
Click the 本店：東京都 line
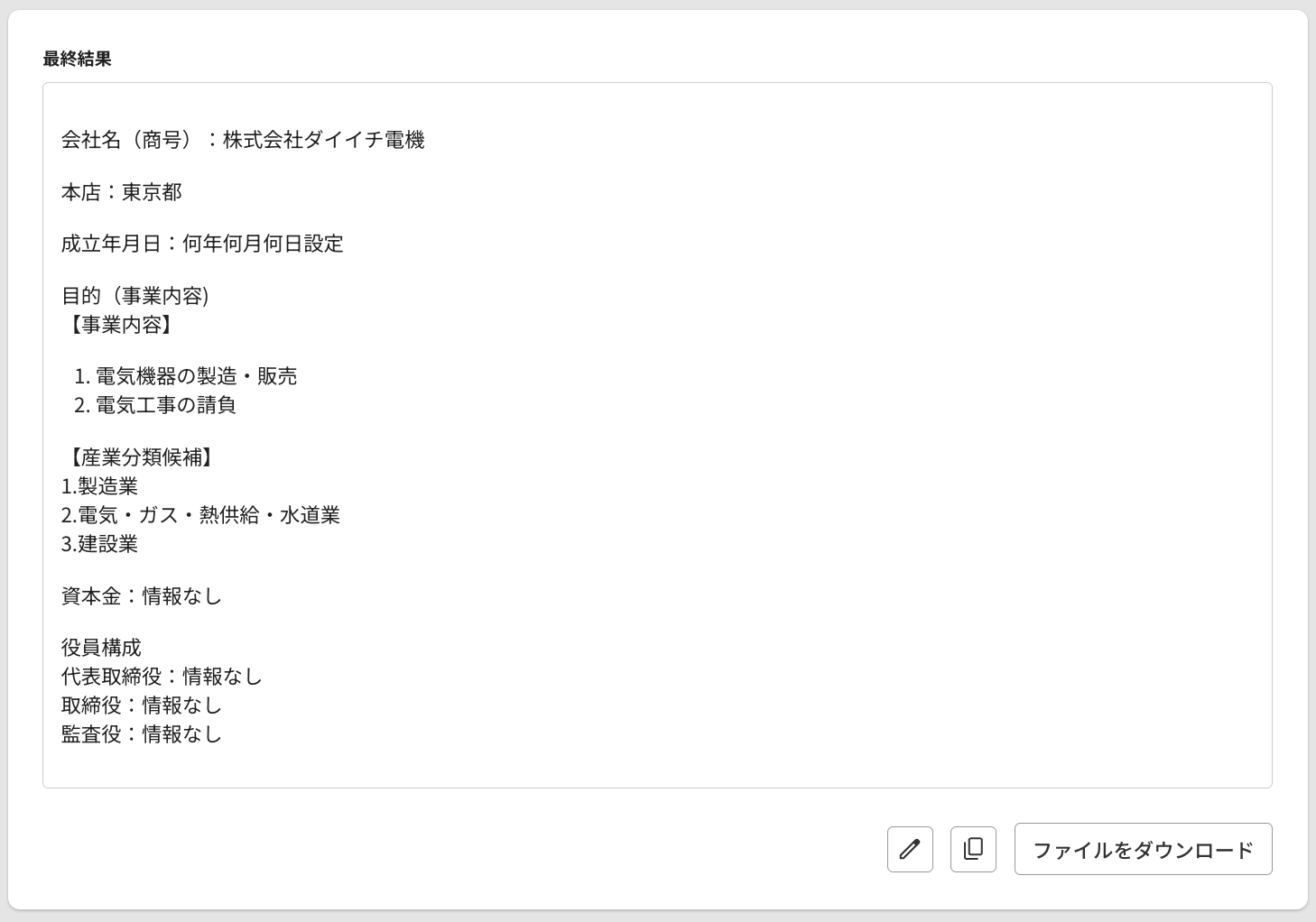(122, 192)
